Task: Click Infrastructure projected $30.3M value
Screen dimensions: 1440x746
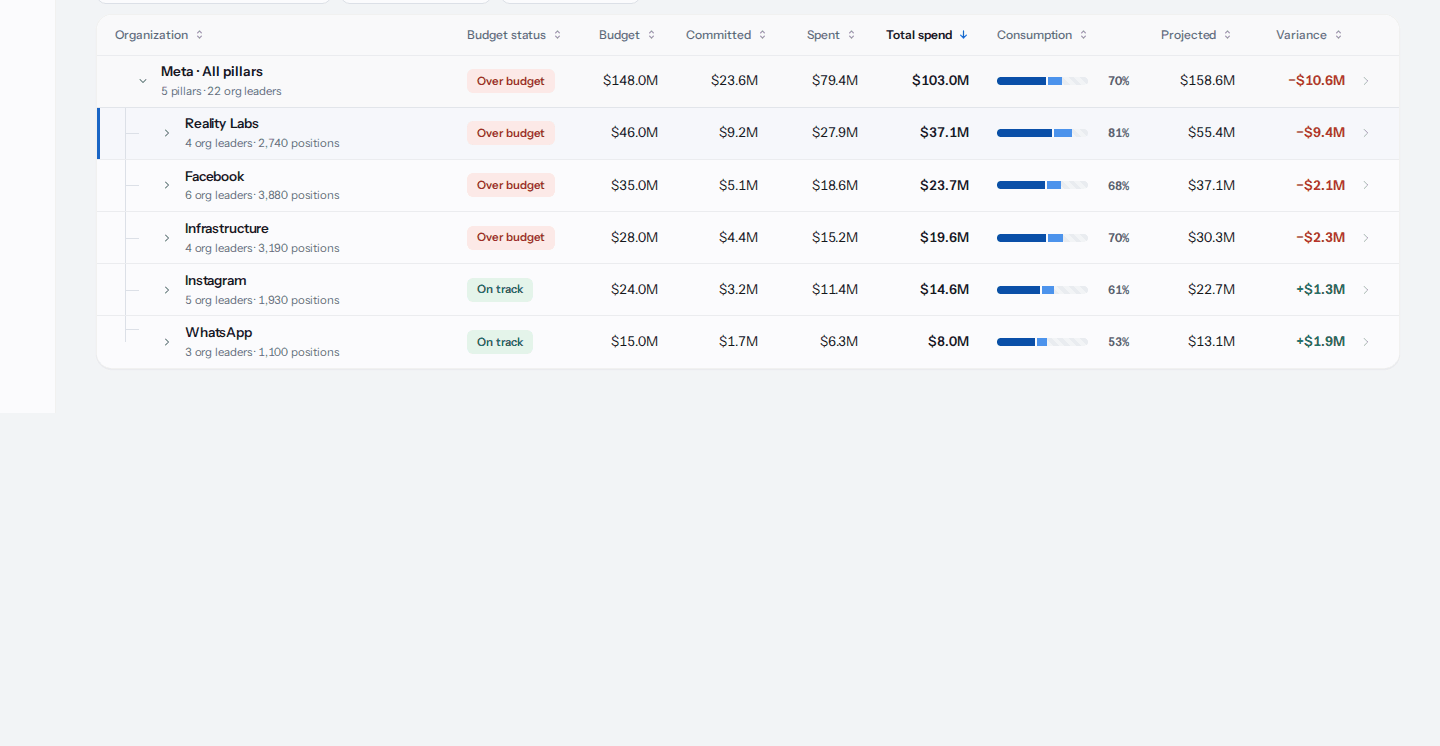Action: [1211, 237]
